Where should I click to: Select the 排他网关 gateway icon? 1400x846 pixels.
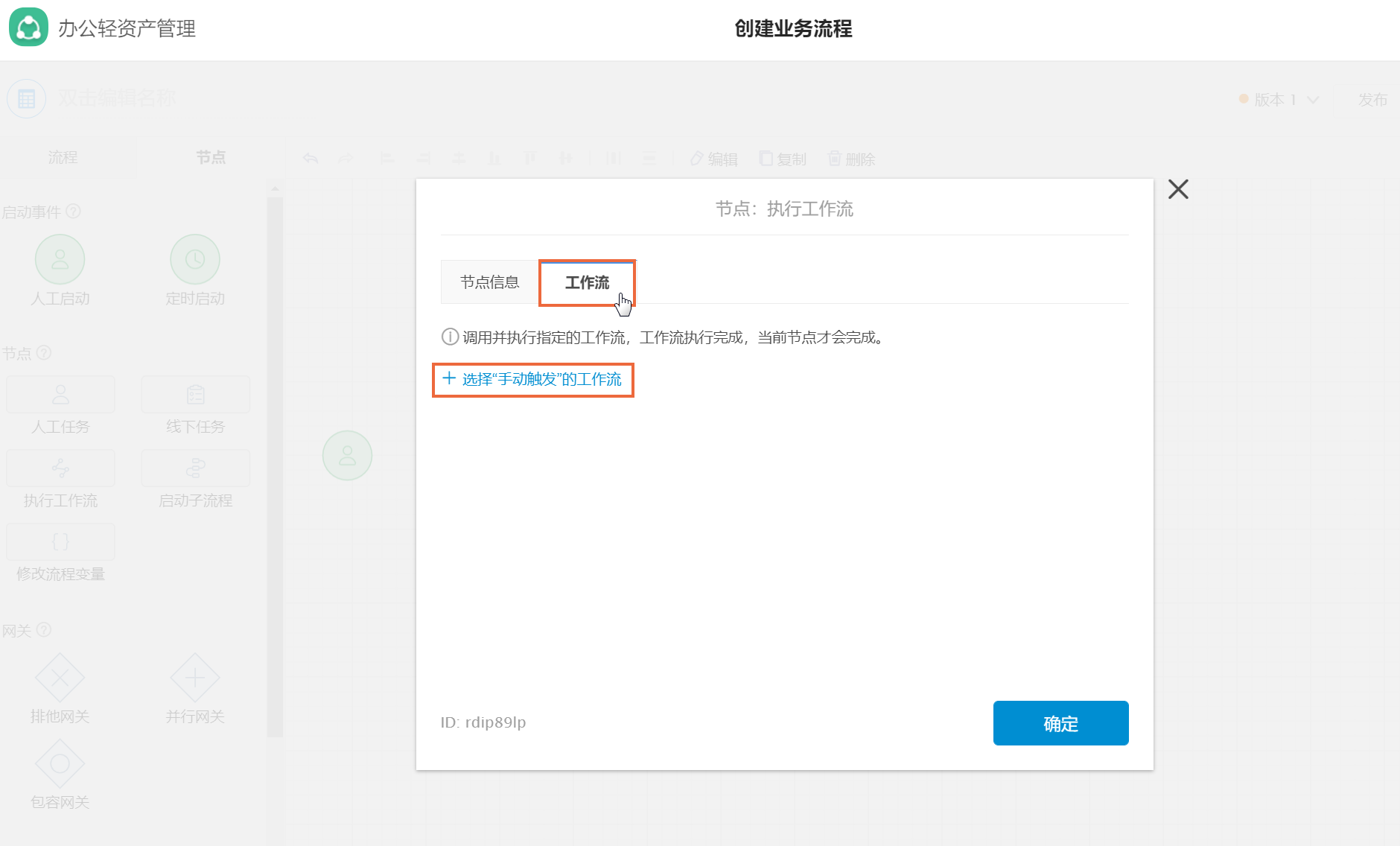60,678
